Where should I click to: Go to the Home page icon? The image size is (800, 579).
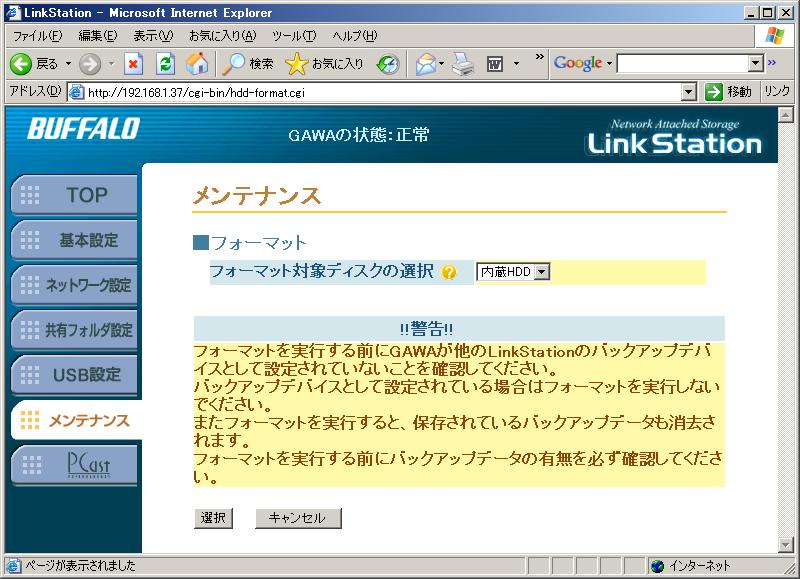[197, 64]
